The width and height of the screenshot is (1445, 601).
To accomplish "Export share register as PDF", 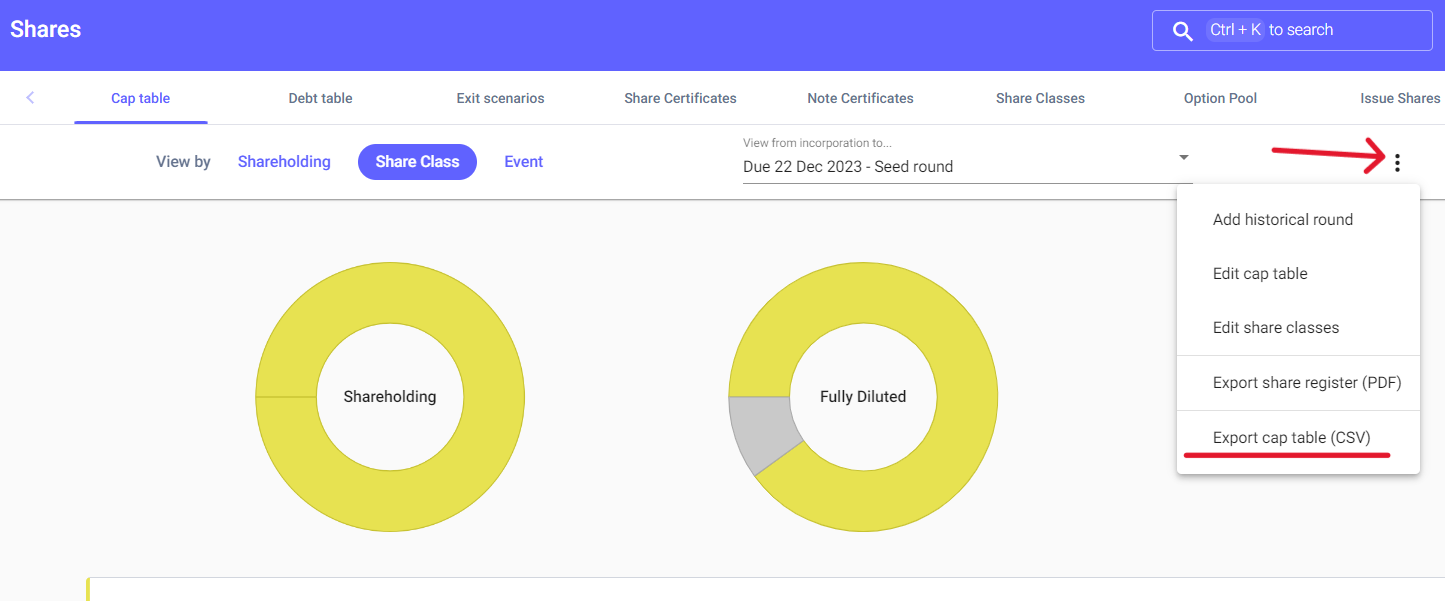I will (1306, 383).
